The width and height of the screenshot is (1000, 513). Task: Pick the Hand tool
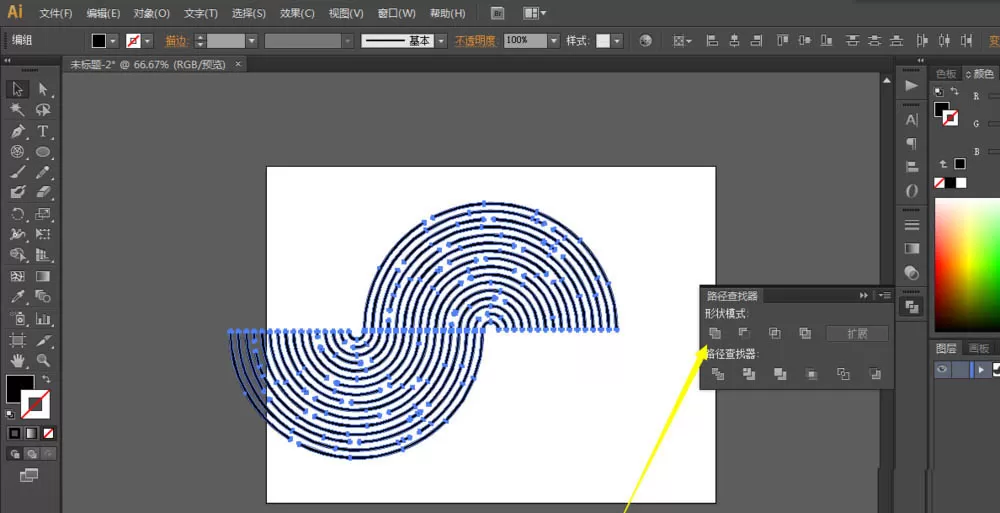click(17, 361)
